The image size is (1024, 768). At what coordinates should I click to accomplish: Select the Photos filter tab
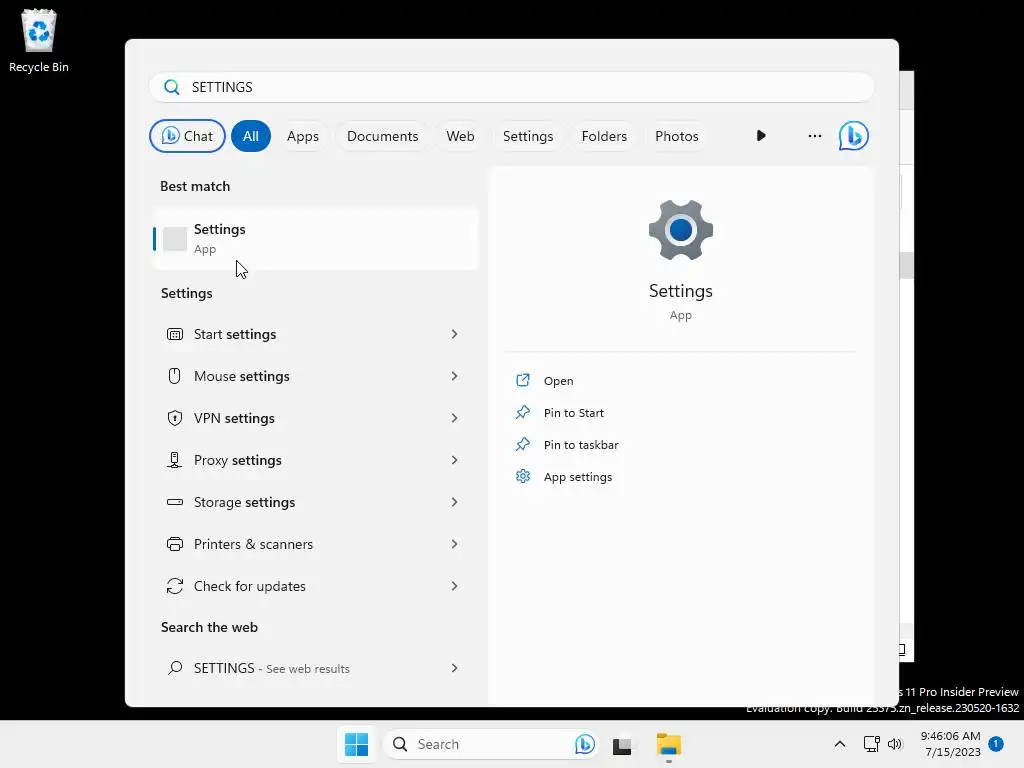tap(677, 136)
